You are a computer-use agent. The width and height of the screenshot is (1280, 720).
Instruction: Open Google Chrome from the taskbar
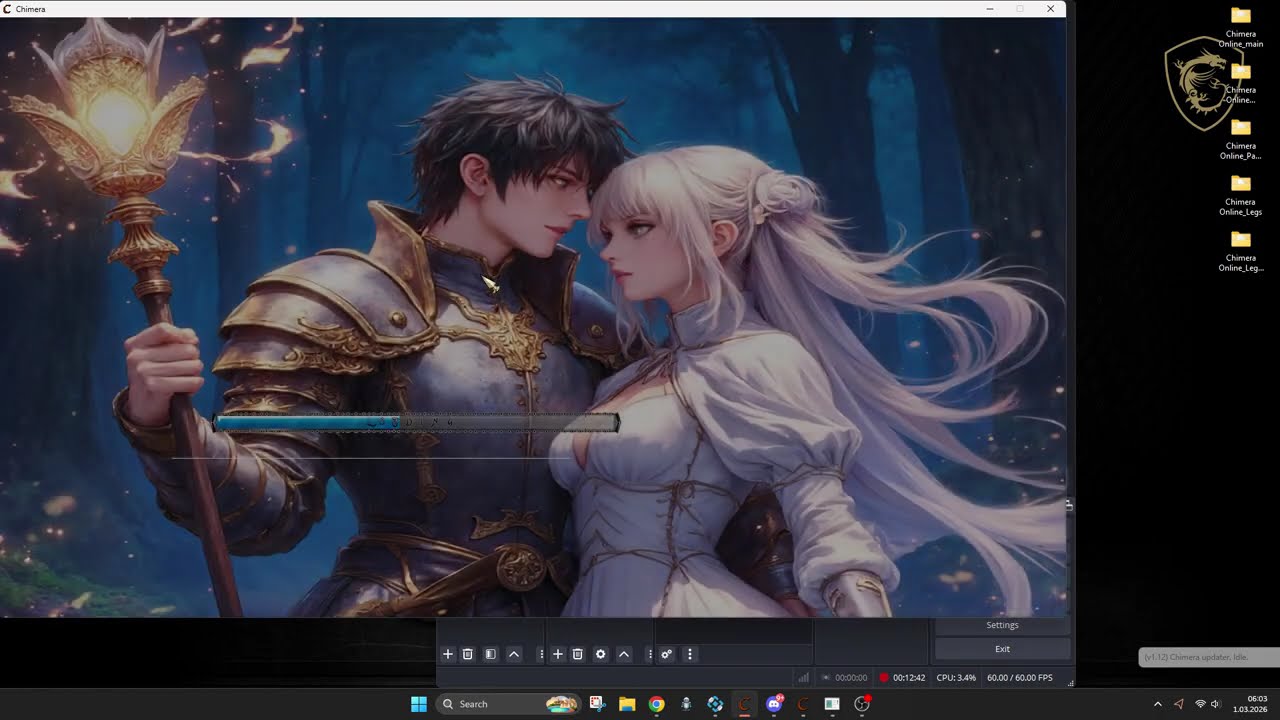(x=656, y=704)
